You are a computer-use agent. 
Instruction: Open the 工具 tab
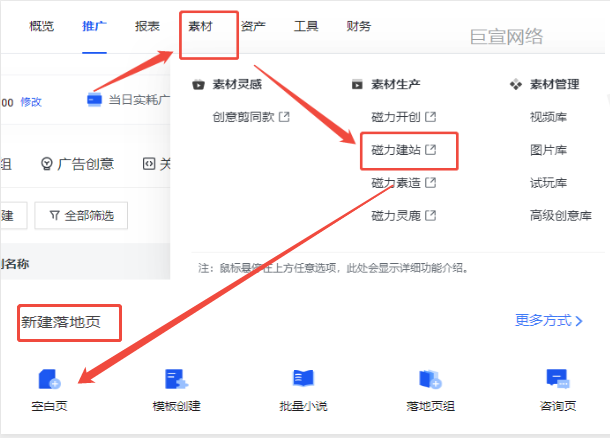[306, 26]
